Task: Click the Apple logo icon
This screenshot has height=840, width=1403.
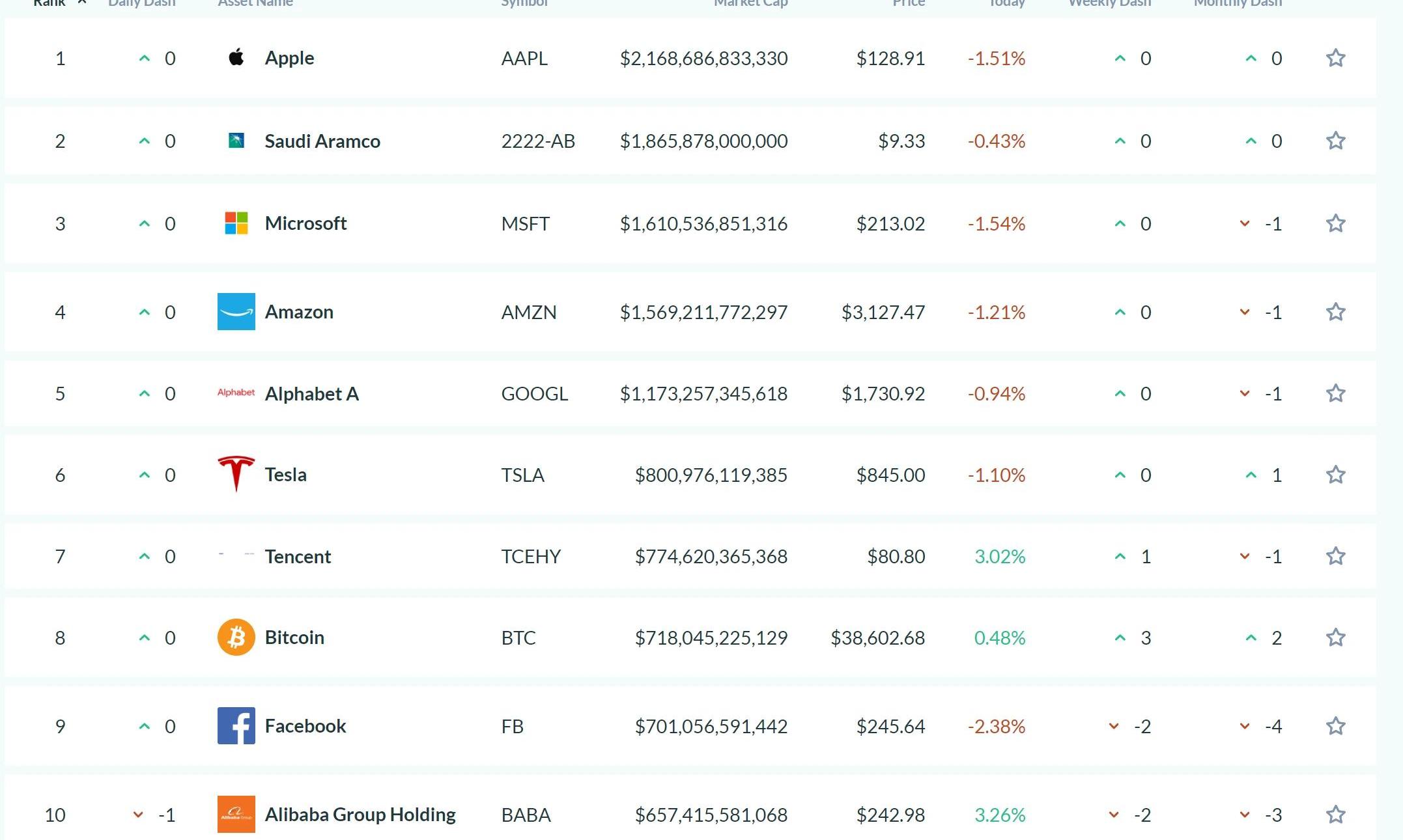Action: tap(236, 58)
